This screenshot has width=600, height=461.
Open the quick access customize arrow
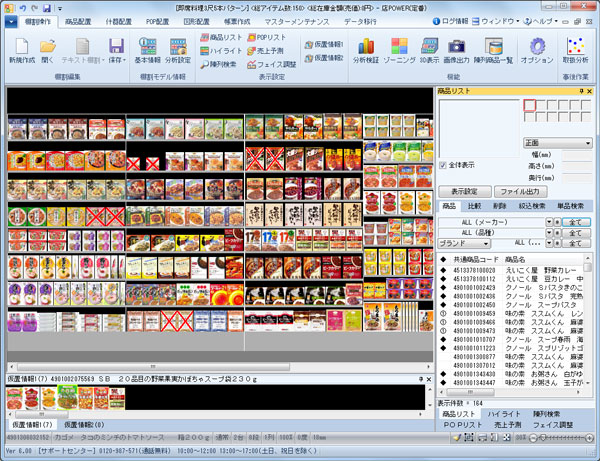[x=60, y=8]
